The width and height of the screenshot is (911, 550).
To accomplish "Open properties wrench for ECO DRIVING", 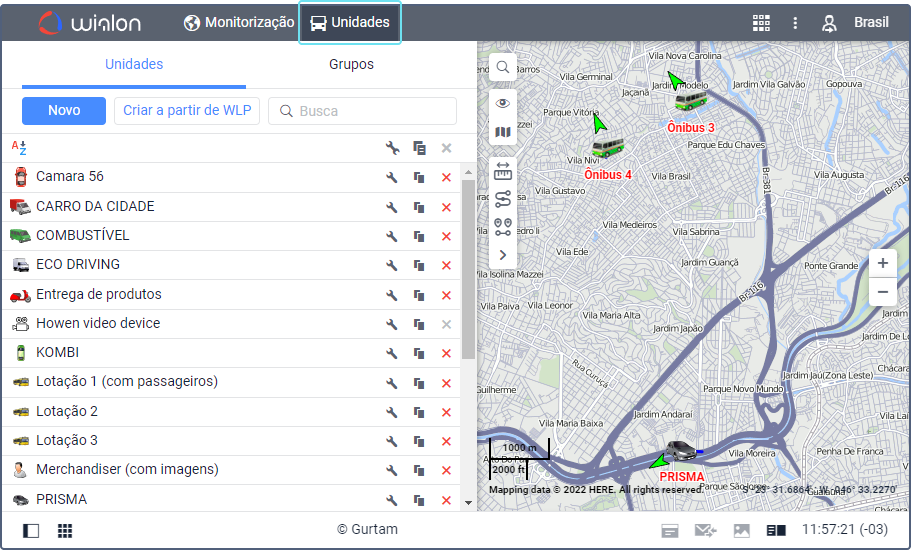I will (x=392, y=265).
